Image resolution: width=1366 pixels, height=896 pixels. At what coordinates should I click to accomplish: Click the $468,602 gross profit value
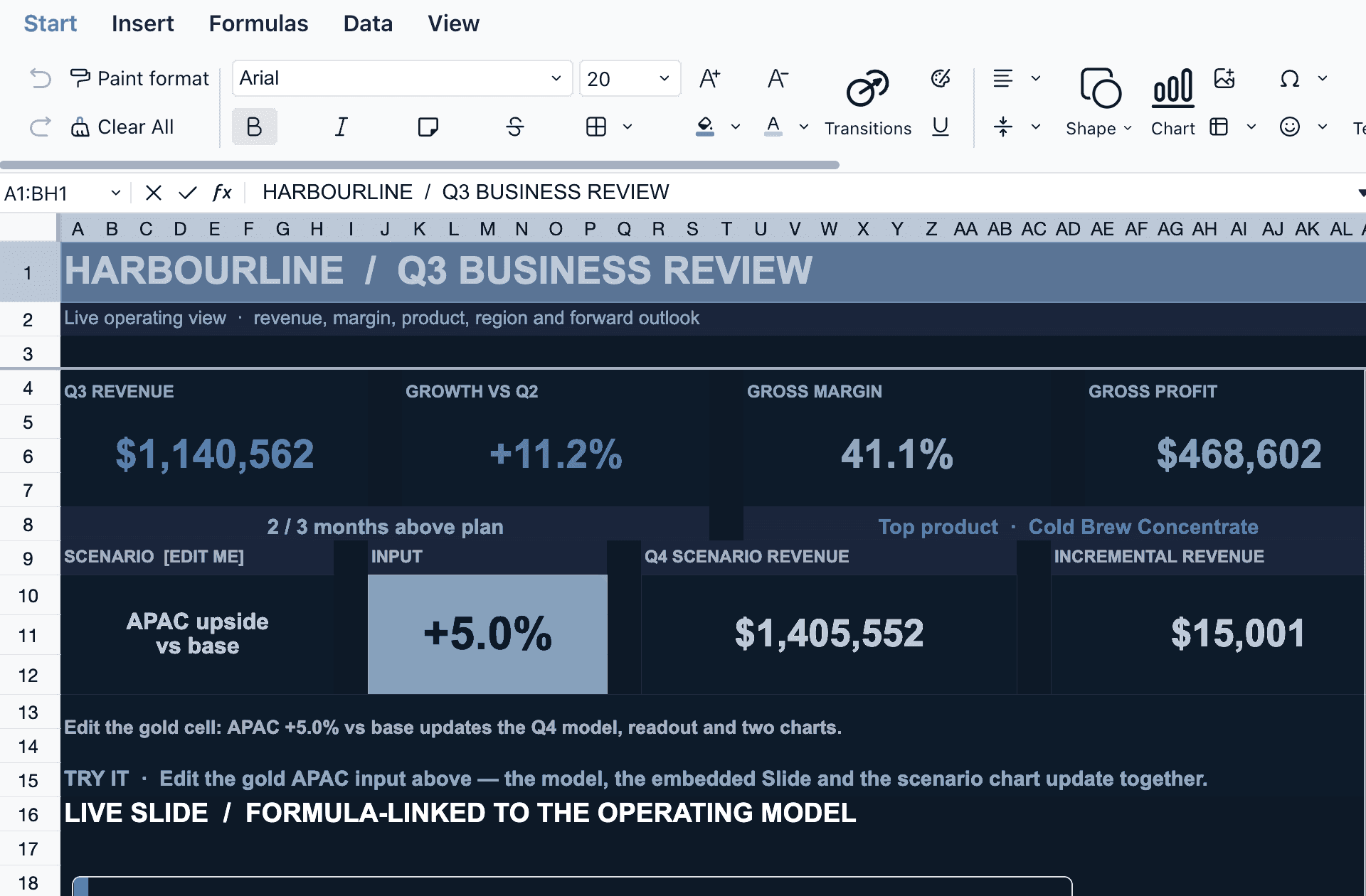point(1239,454)
